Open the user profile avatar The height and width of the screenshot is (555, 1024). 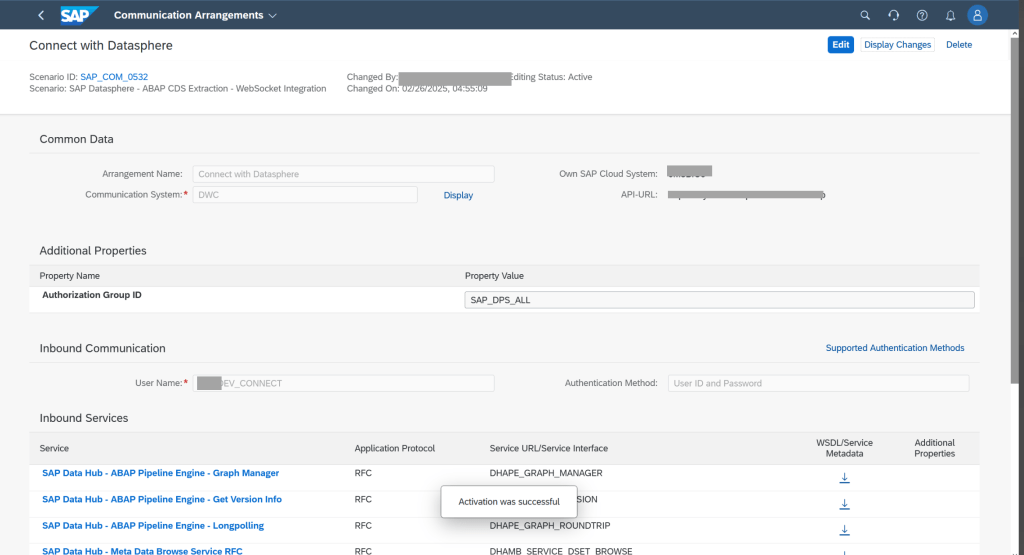click(x=978, y=15)
